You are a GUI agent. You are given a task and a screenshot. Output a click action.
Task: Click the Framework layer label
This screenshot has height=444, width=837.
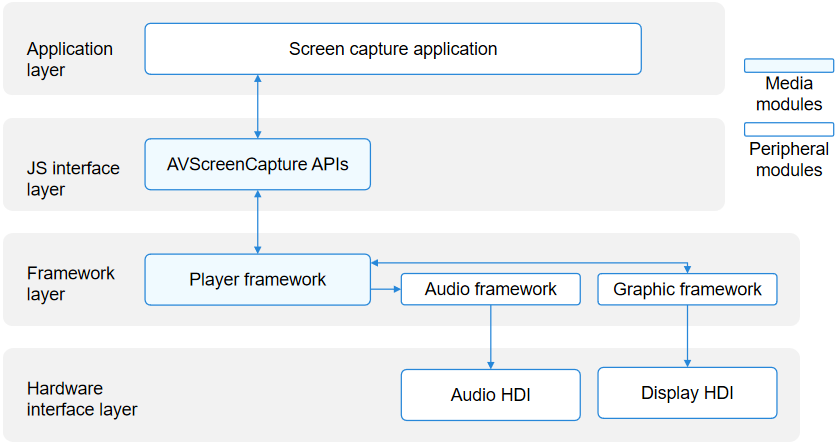pos(70,283)
